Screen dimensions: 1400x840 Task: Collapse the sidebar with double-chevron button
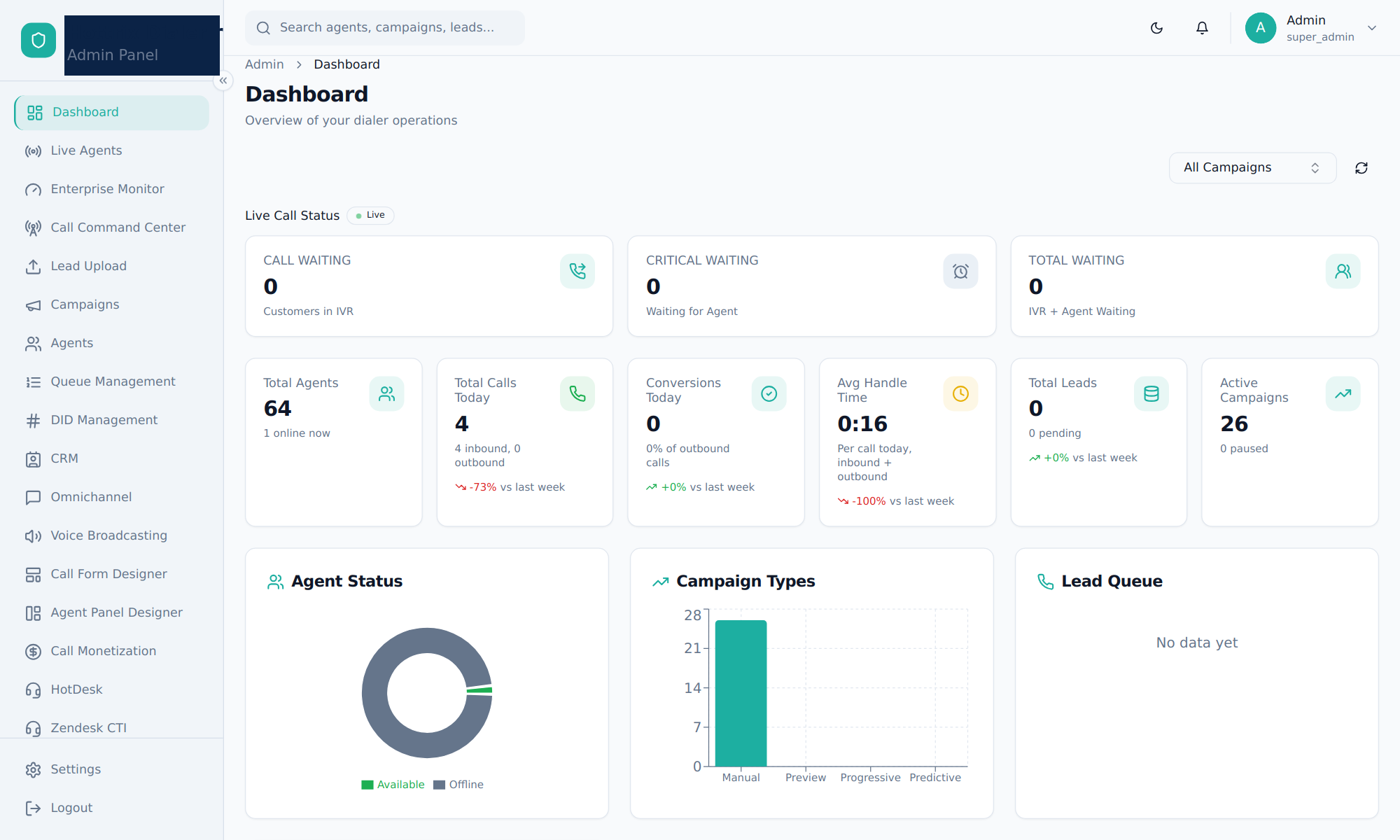[x=223, y=80]
